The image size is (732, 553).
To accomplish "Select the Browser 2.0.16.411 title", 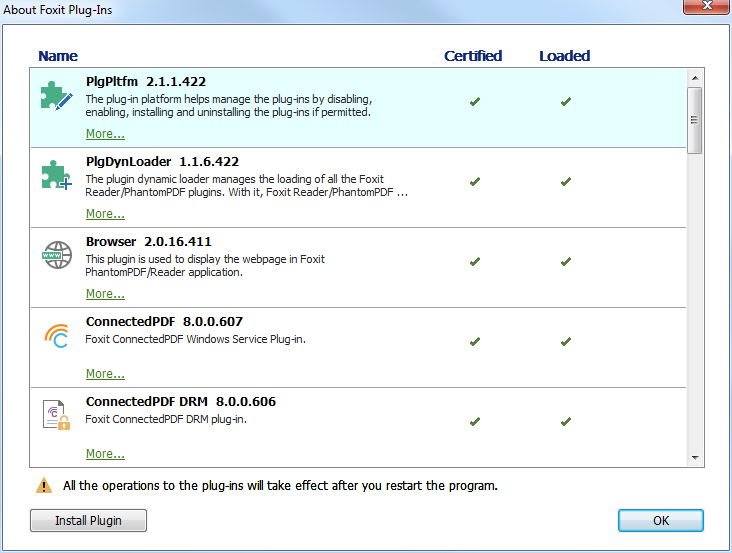I will pos(148,242).
